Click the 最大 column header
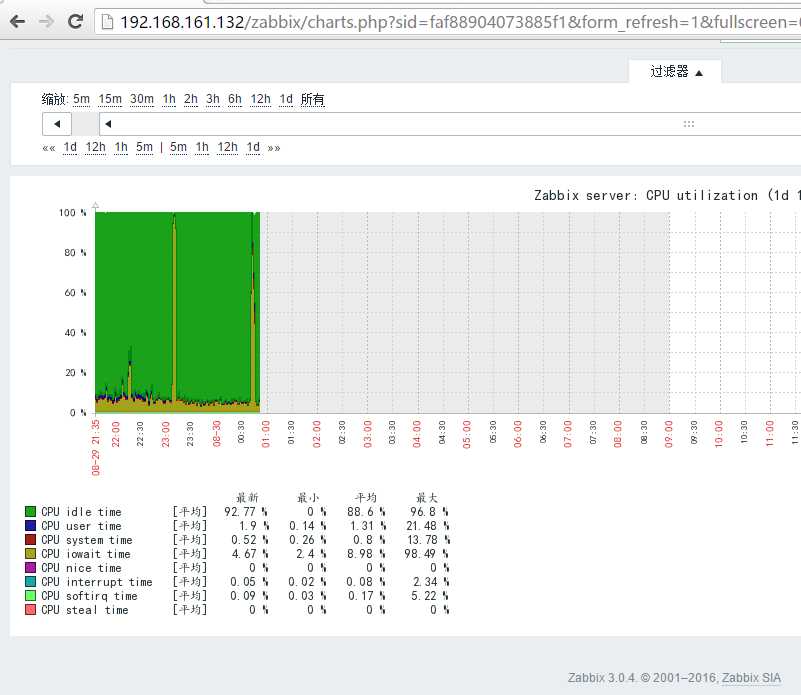 427,497
